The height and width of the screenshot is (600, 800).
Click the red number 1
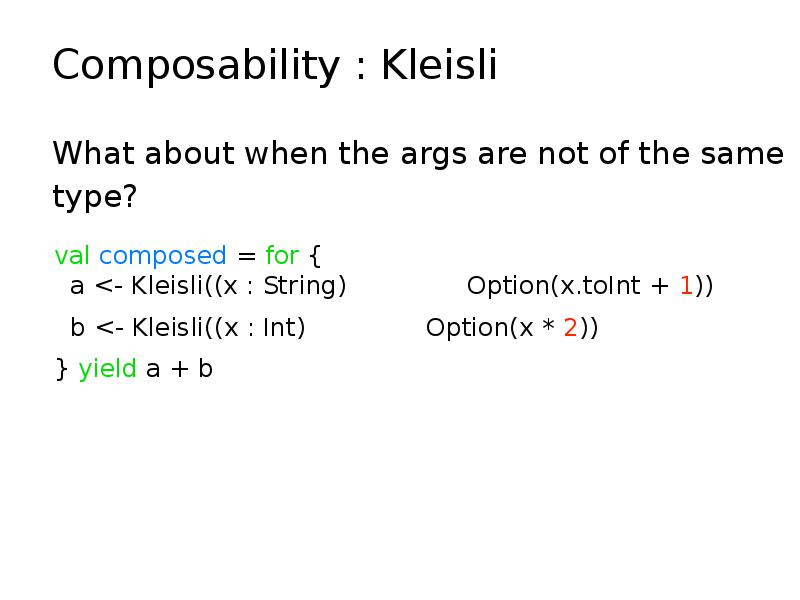pyautogui.click(x=686, y=286)
